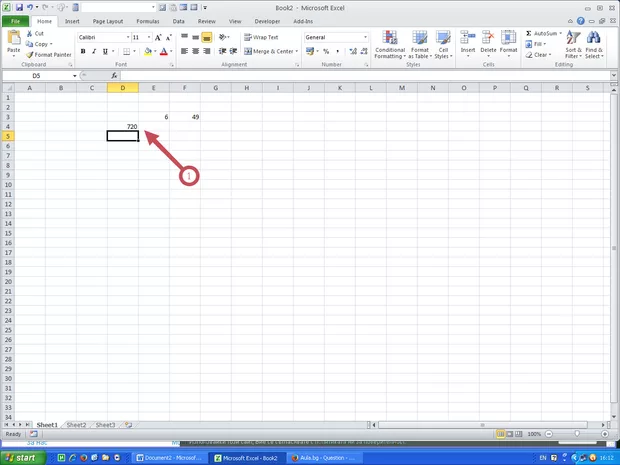Screen dimensions: 620x465
Task: Click the Decrease Font Size icon
Action: [x=168, y=38]
